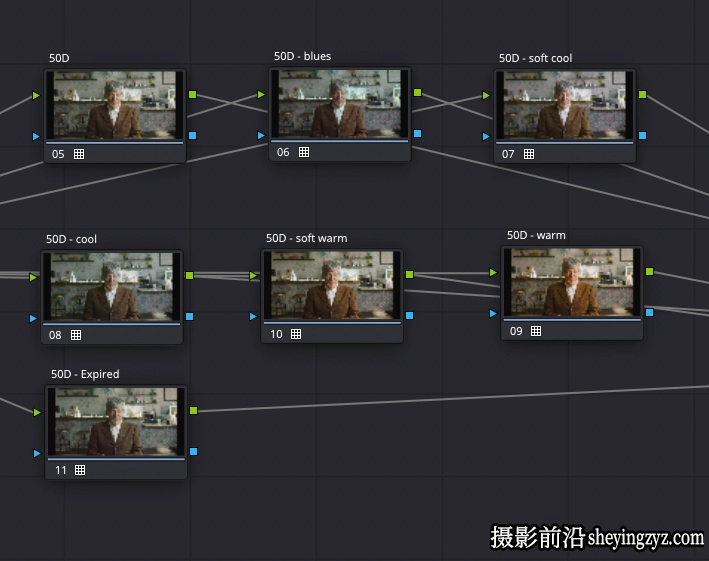Image resolution: width=709 pixels, height=561 pixels.
Task: Click blue key input arrow of node 05
Action: coord(36,136)
